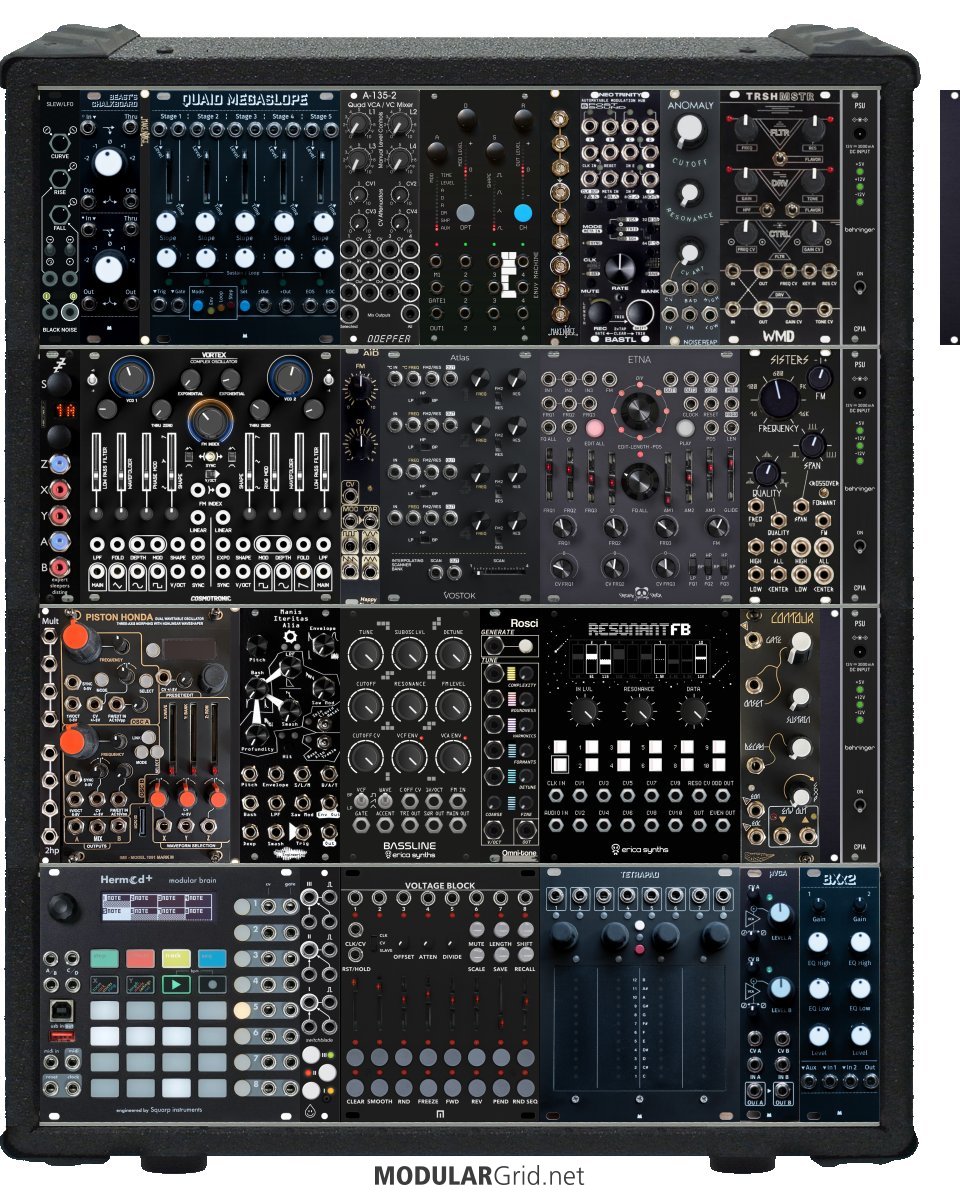Click the EOC jack on Quaid Megaslope
This screenshot has width=960, height=1197.
330,305
